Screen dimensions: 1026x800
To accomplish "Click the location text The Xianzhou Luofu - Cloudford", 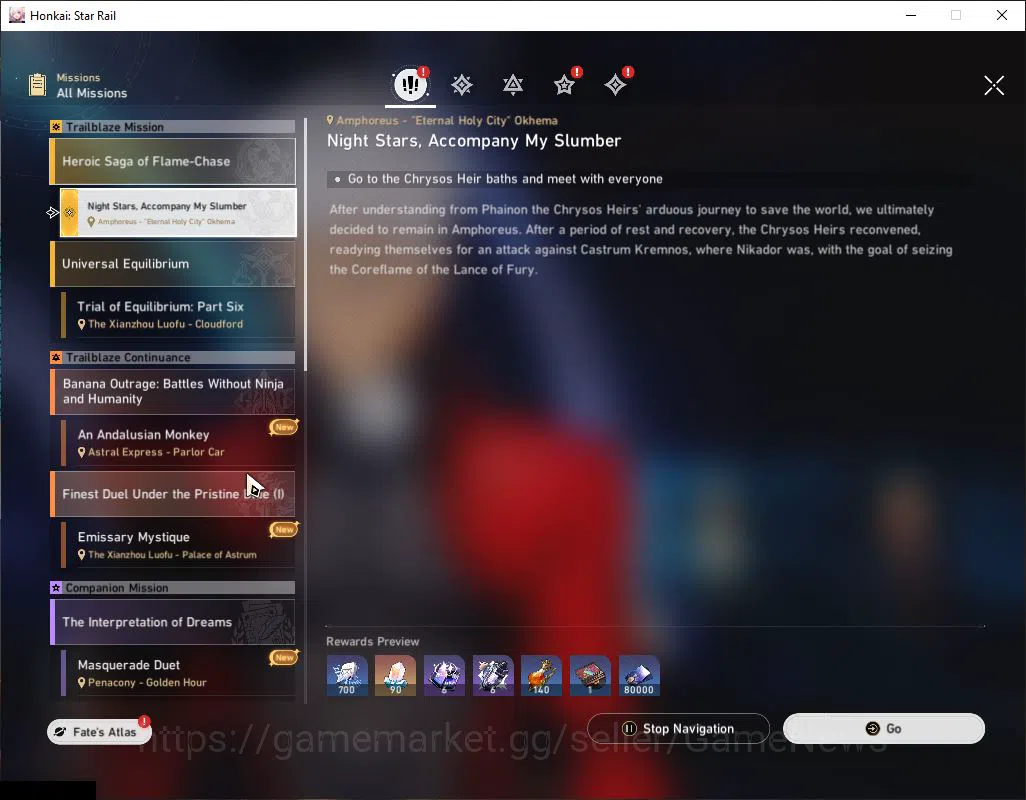I will pos(166,324).
